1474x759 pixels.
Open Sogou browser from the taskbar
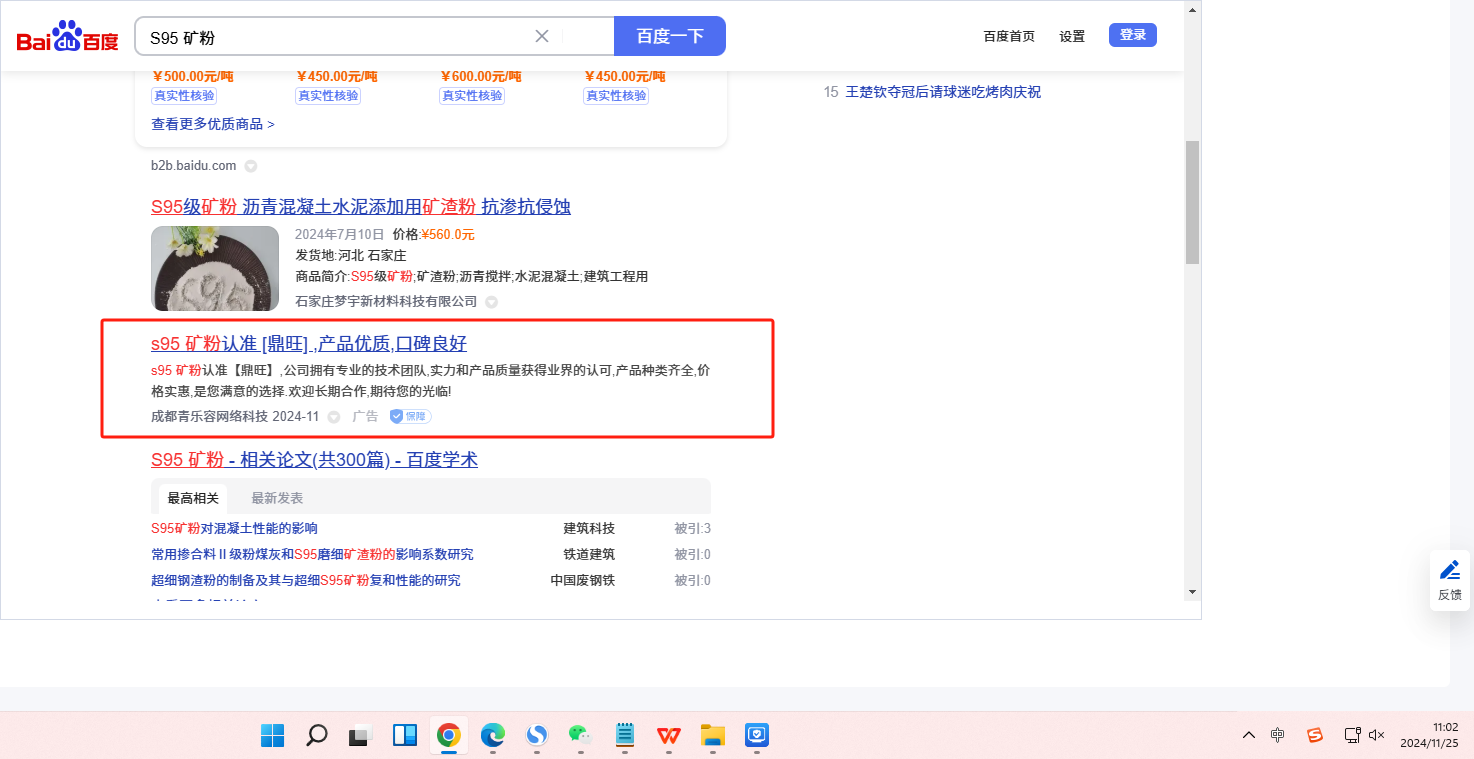pos(537,736)
